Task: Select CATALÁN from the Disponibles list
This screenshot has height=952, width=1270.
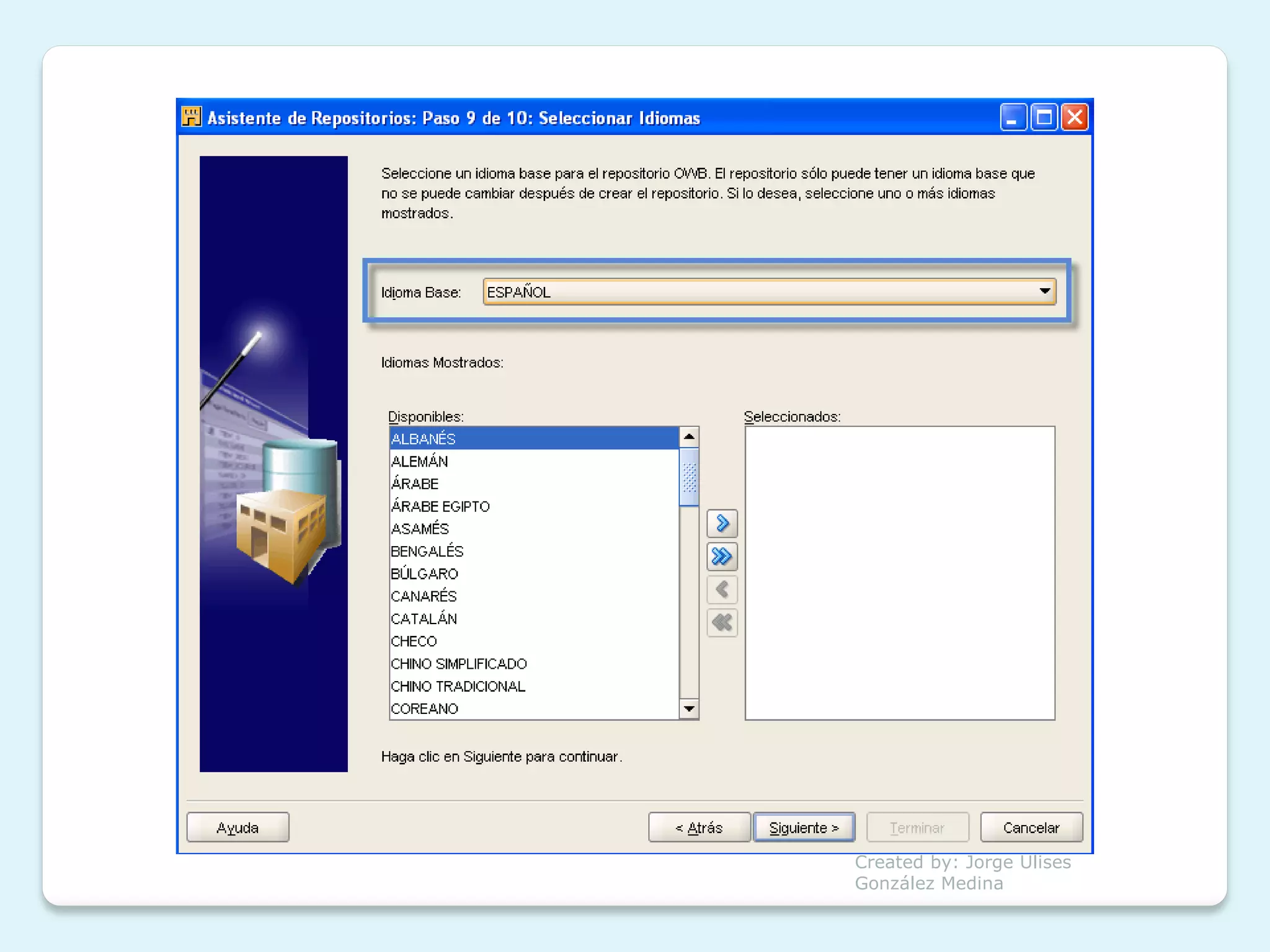Action: tap(424, 619)
